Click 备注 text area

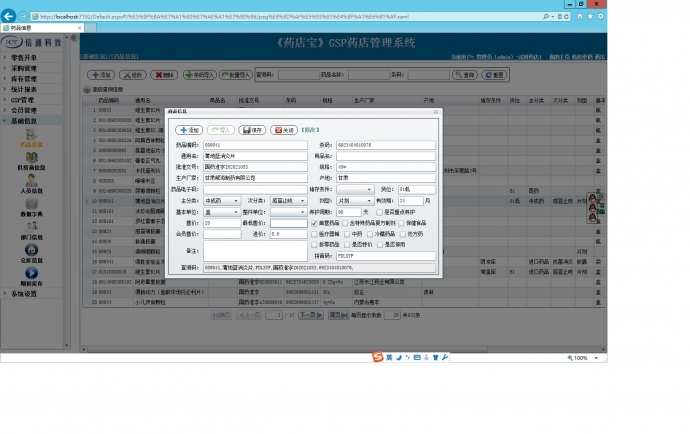[255, 251]
